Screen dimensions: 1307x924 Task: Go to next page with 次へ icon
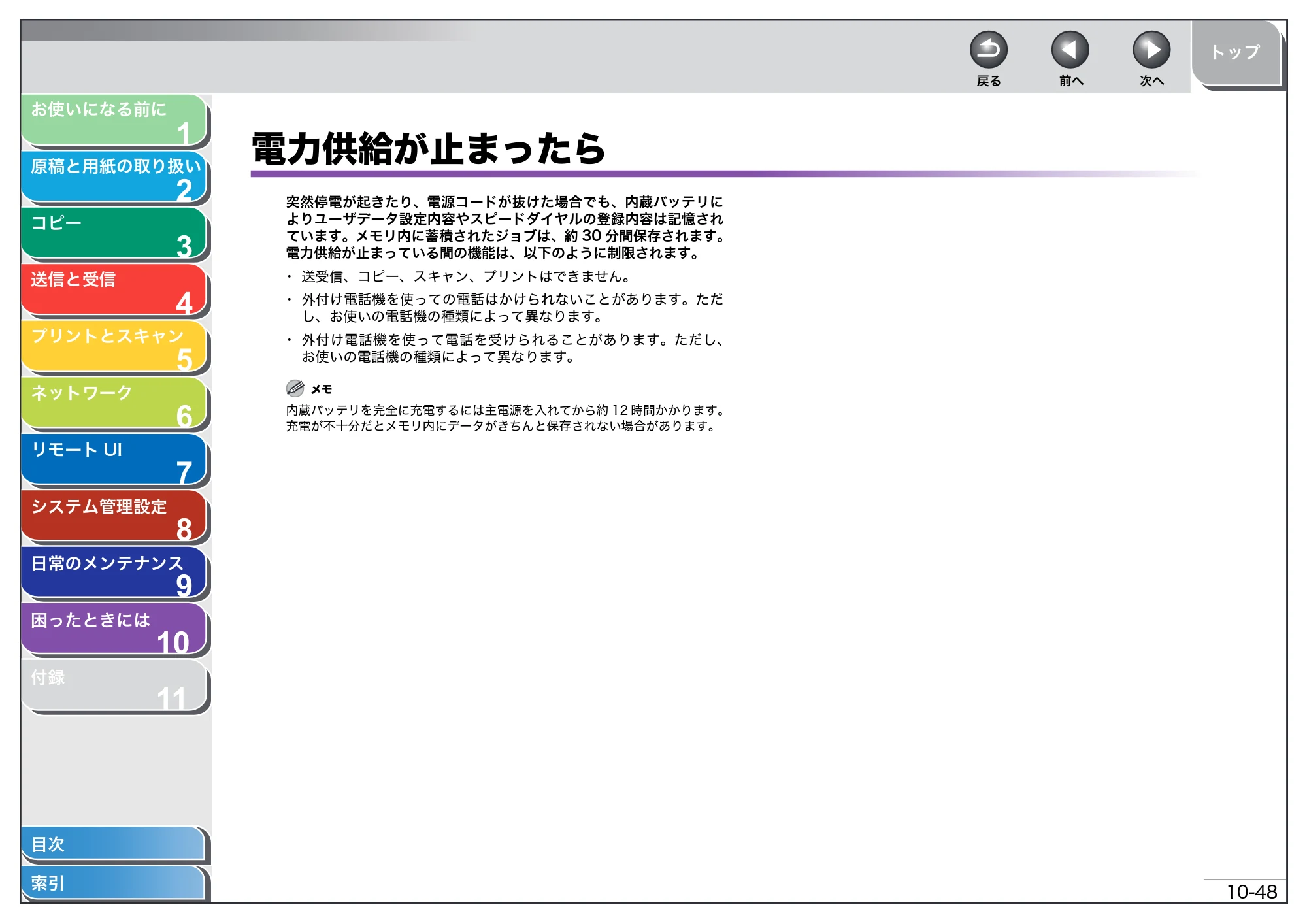tap(1151, 50)
